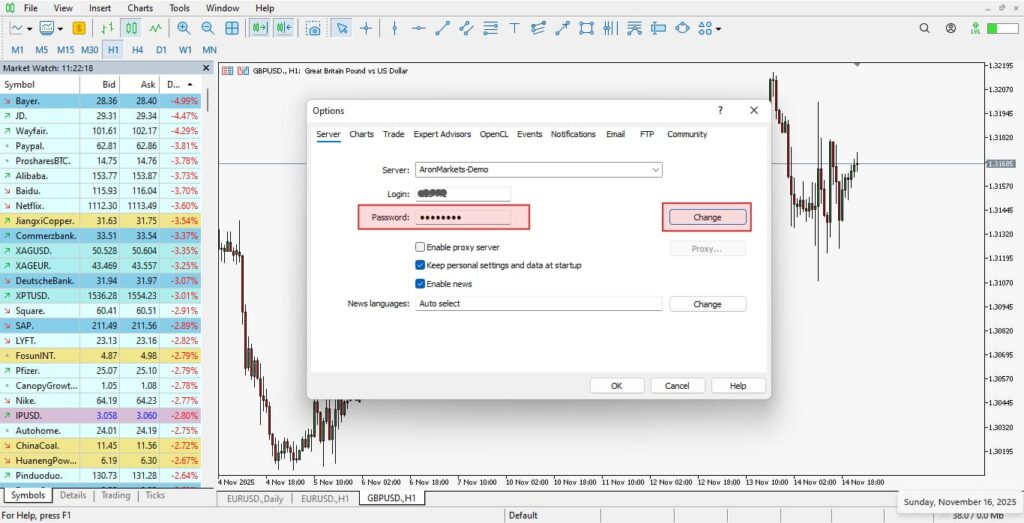Image resolution: width=1024 pixels, height=523 pixels.
Task: Enable proxy server checkbox
Action: coord(420,247)
